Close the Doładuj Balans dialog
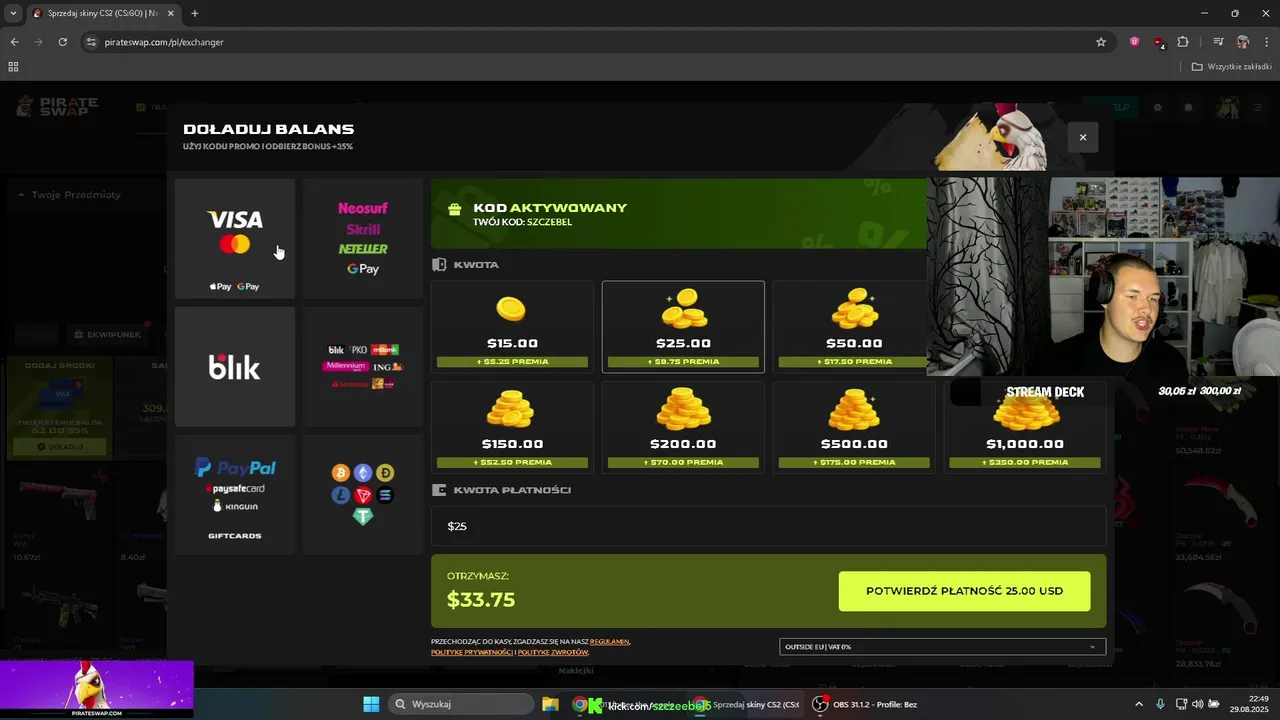Image resolution: width=1280 pixels, height=720 pixels. pyautogui.click(x=1082, y=137)
